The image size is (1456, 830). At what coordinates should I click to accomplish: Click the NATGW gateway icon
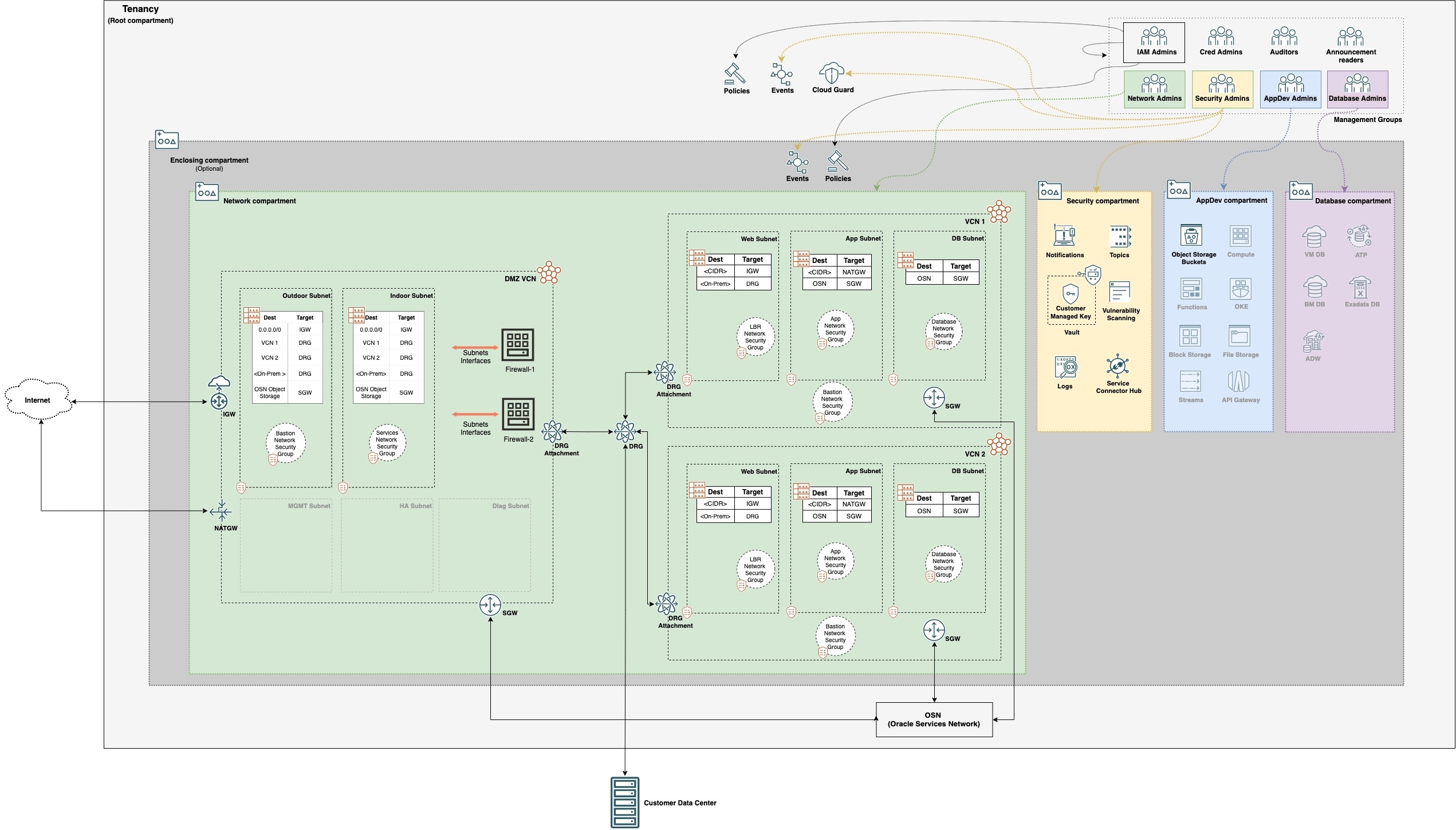click(221, 511)
